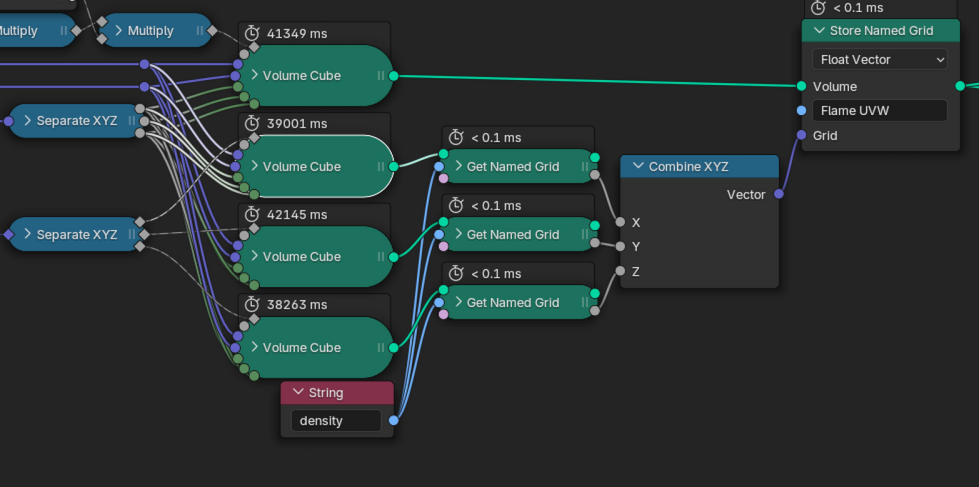979x487 pixels.
Task: Click the grip handle on lower Separate XYZ
Action: point(132,234)
